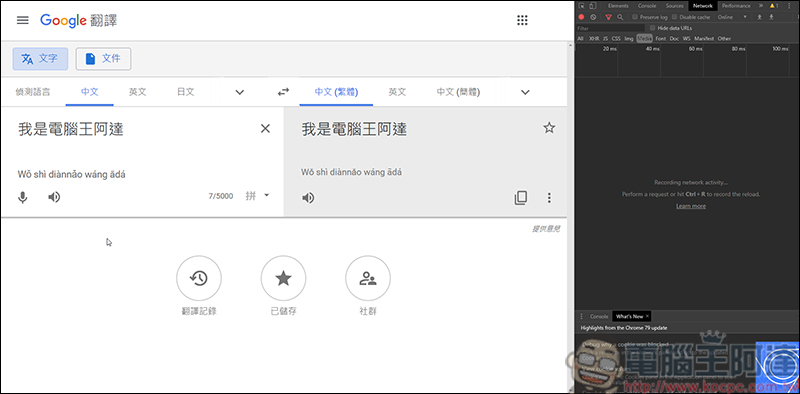Switch to the DevTools Elements tab
The width and height of the screenshot is (800, 394).
[618, 6]
